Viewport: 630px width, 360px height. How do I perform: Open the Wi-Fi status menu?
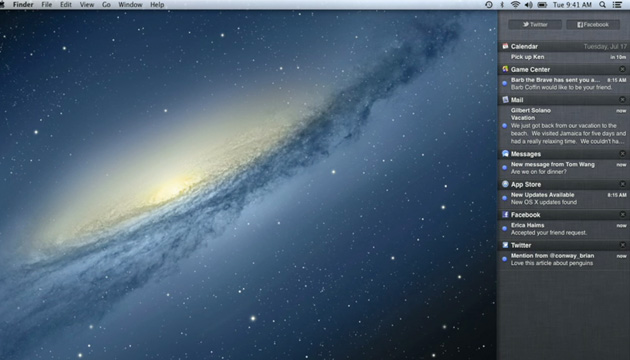515,5
